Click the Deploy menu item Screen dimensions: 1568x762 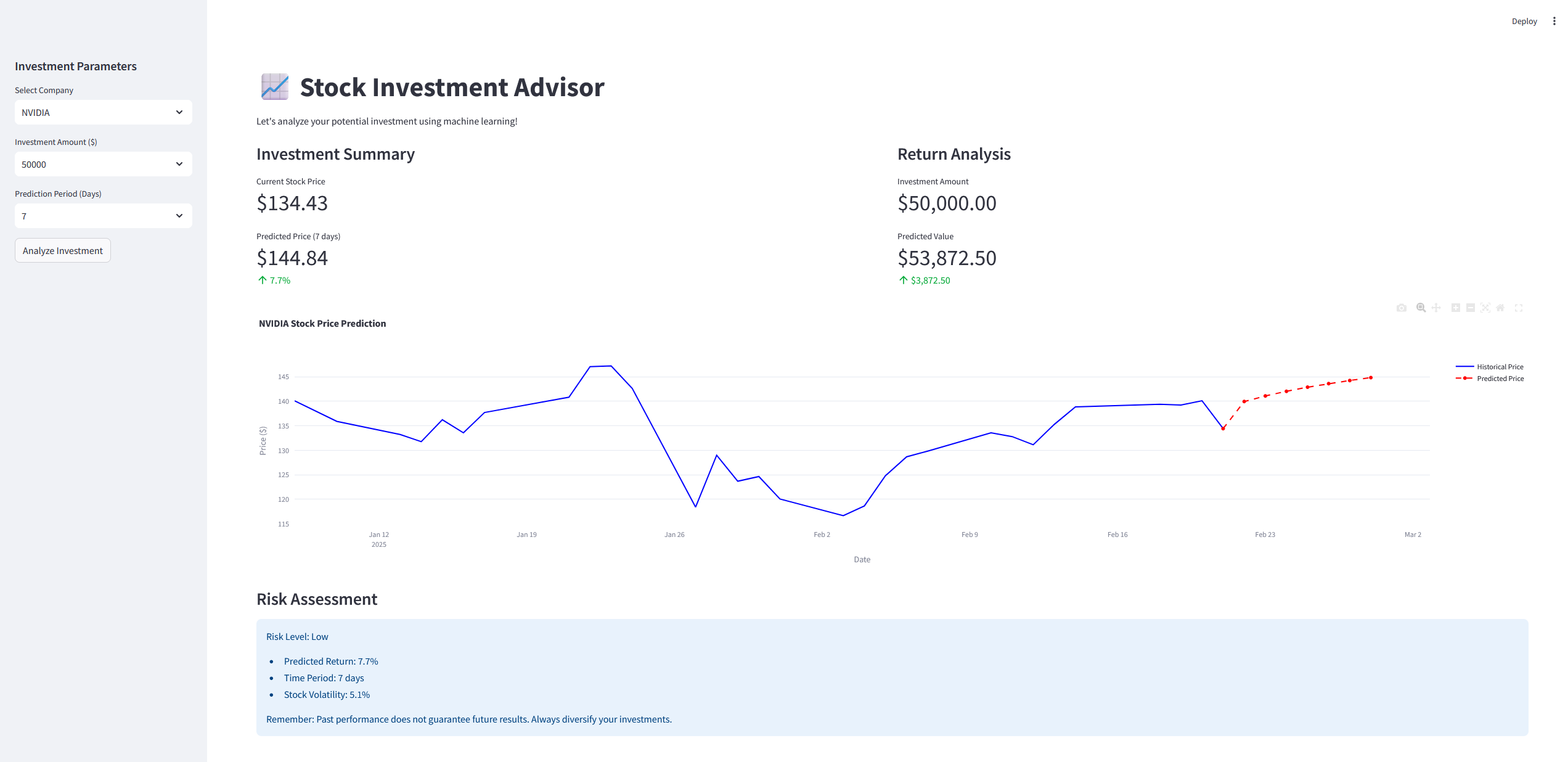coord(1524,21)
